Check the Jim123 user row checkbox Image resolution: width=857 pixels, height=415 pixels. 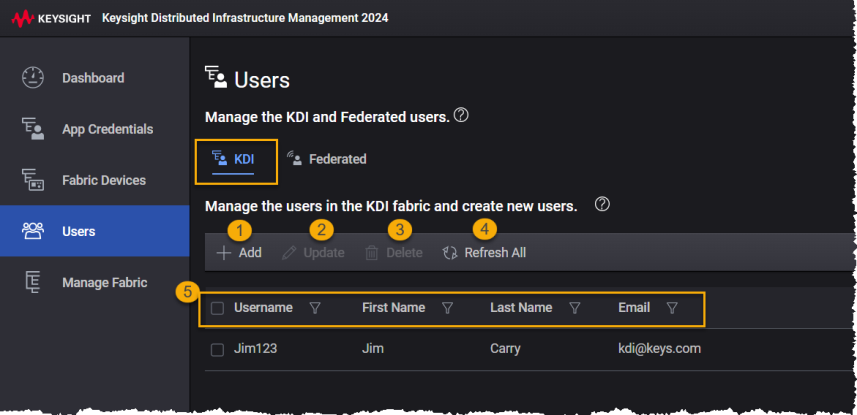point(218,350)
